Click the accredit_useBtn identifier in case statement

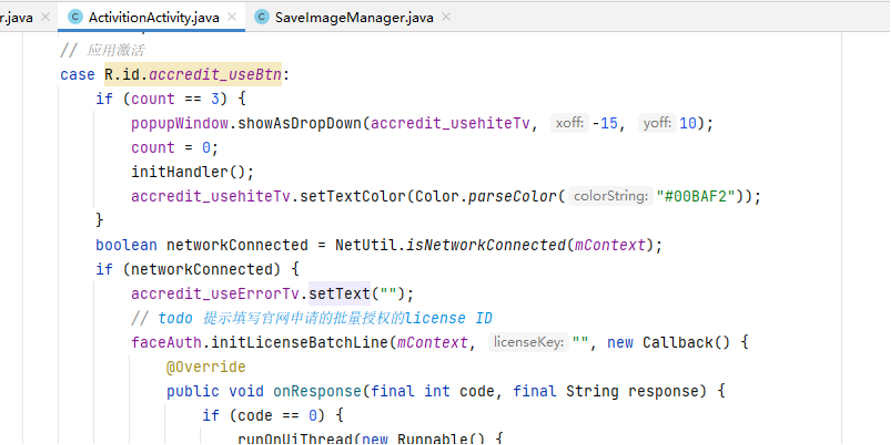[x=215, y=74]
